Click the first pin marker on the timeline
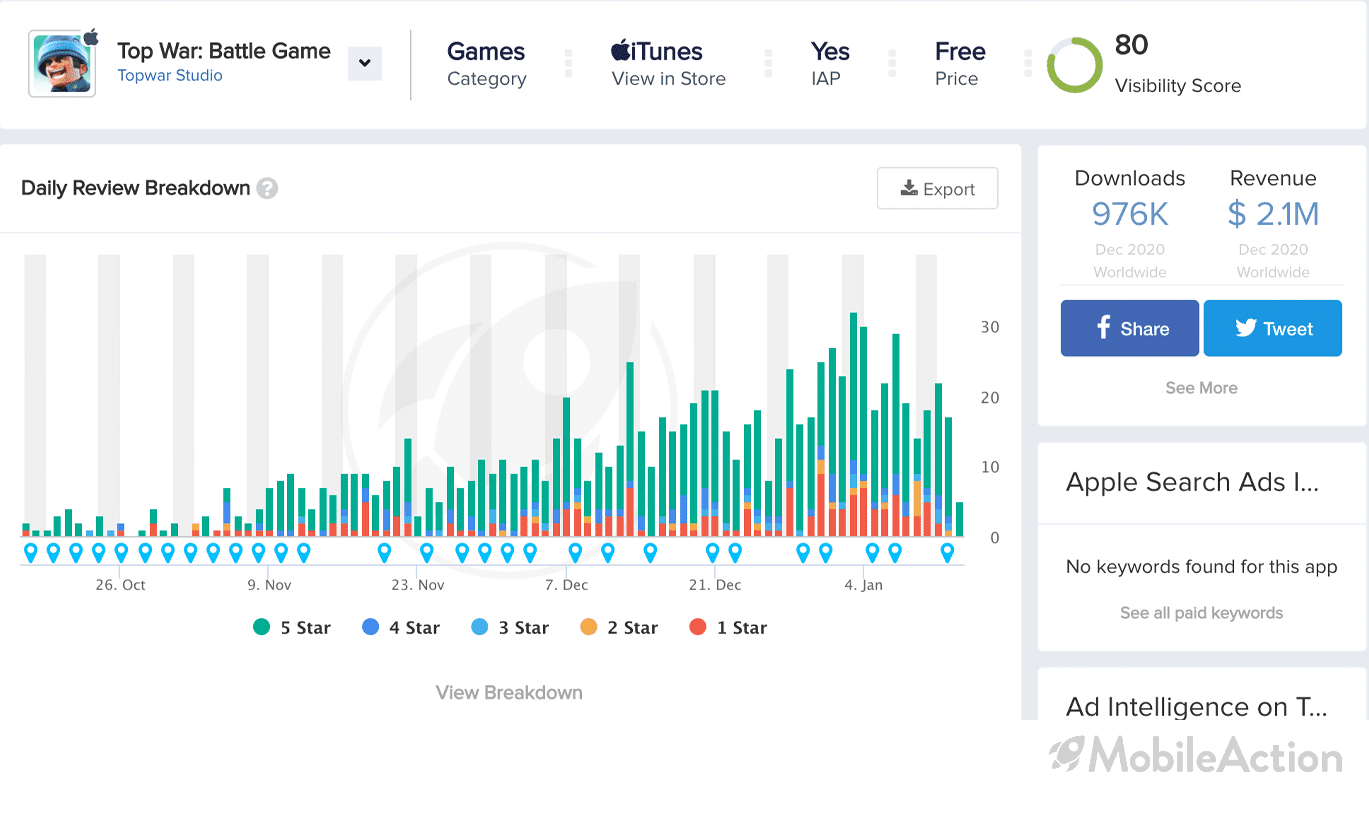This screenshot has height=822, width=1369. (x=30, y=552)
